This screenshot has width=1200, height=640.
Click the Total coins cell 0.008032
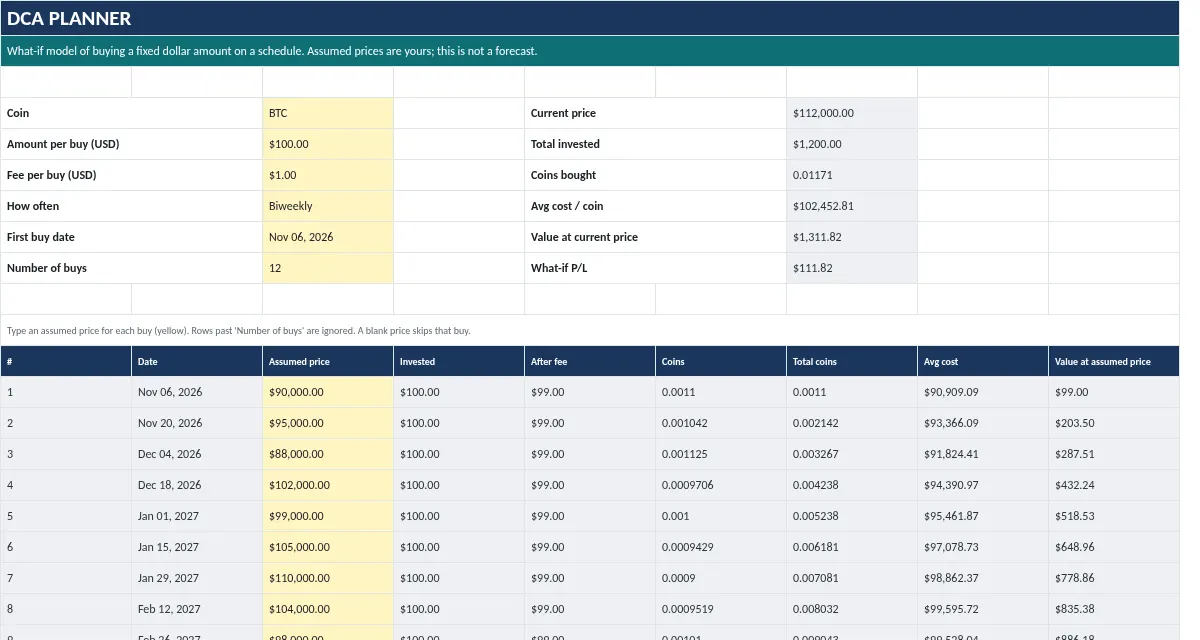pos(852,609)
